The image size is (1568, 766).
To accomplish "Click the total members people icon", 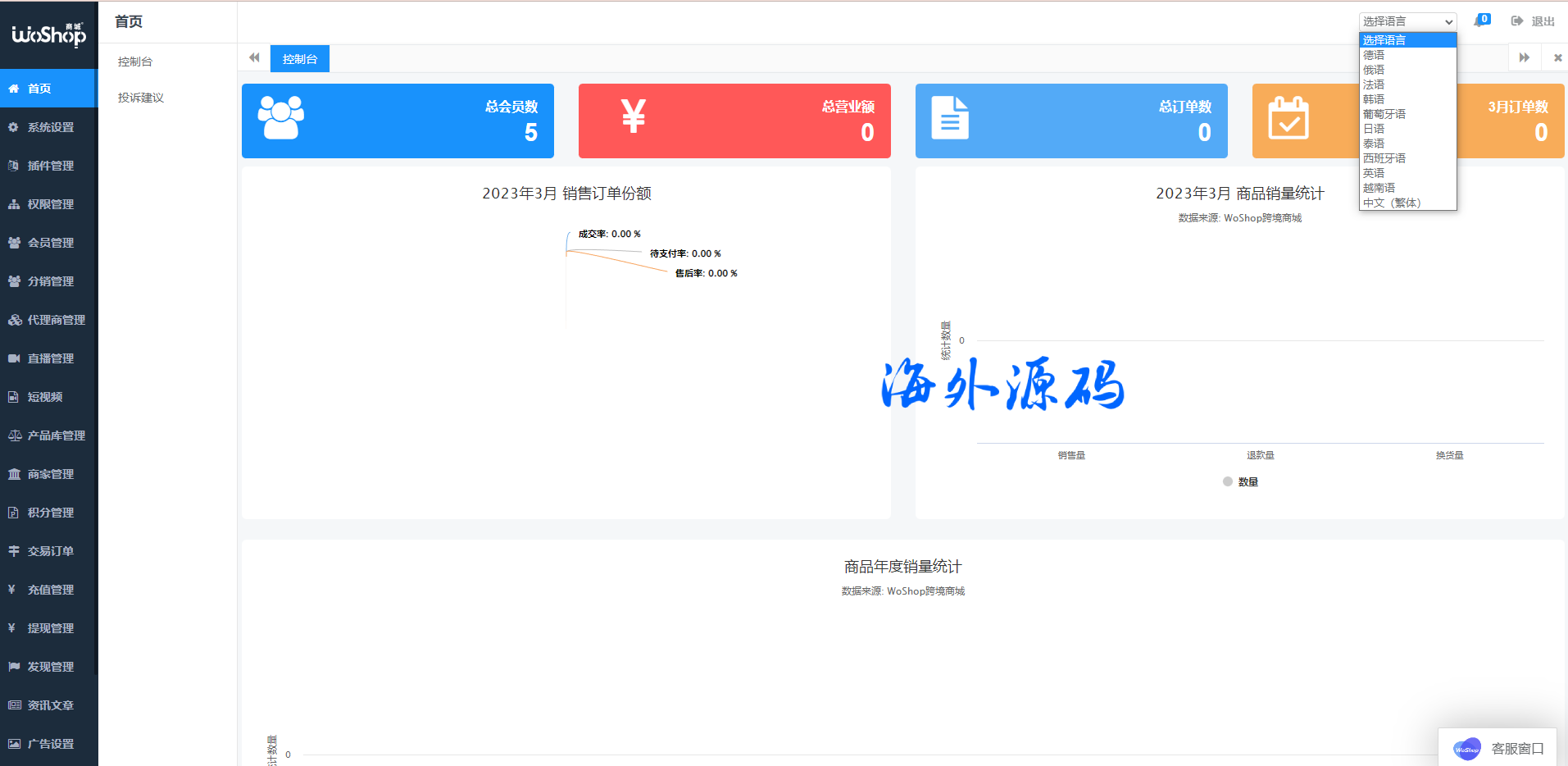I will click(281, 118).
